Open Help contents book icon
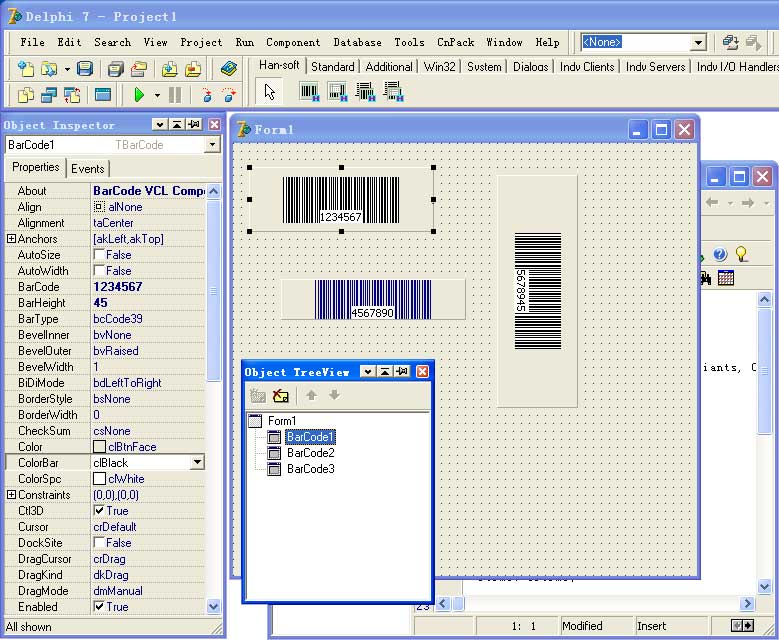 [229, 69]
